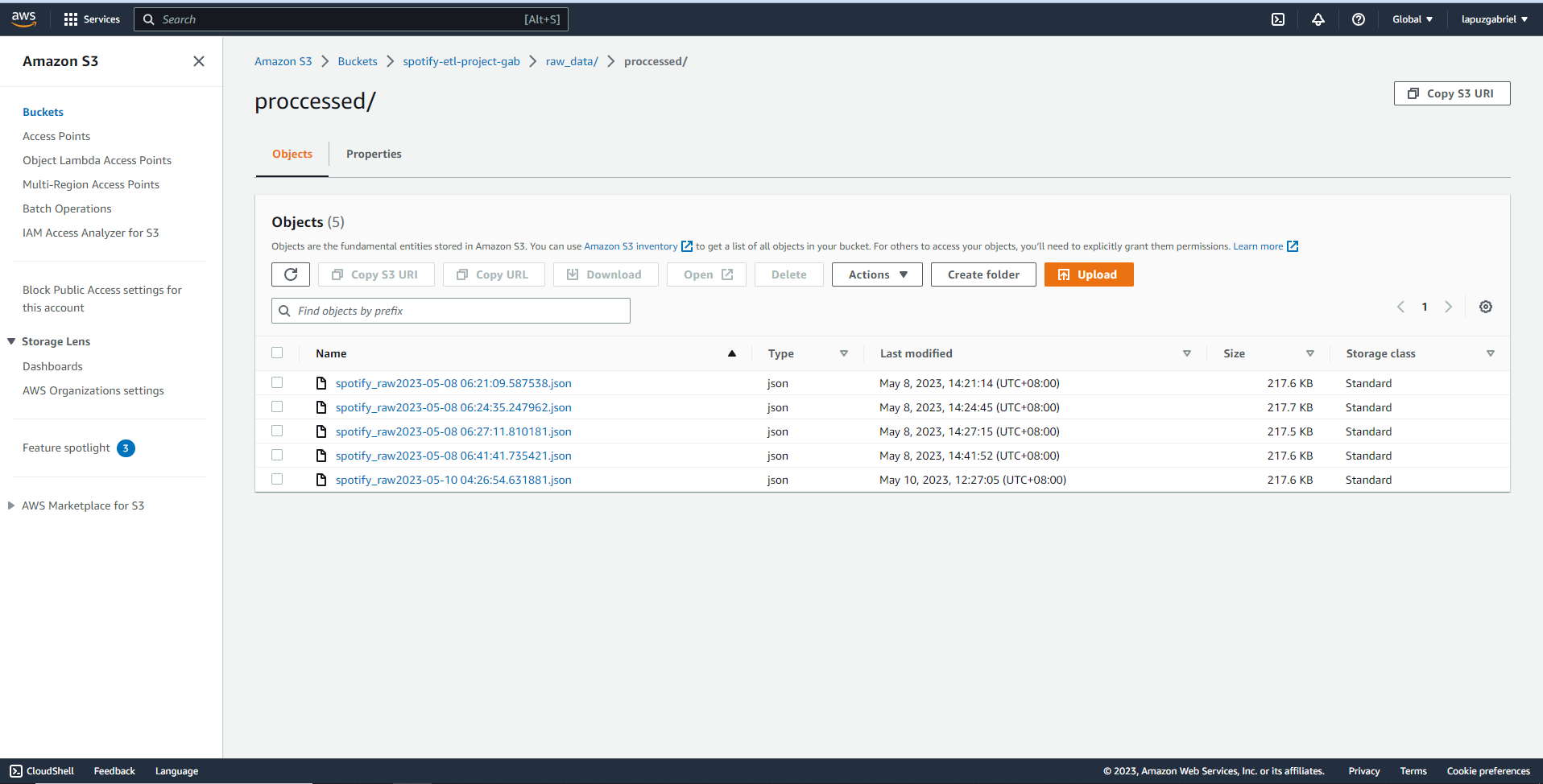Viewport: 1543px width, 784px height.
Task: Select checkbox for 06:41:41.735421.json
Action: pyautogui.click(x=277, y=455)
